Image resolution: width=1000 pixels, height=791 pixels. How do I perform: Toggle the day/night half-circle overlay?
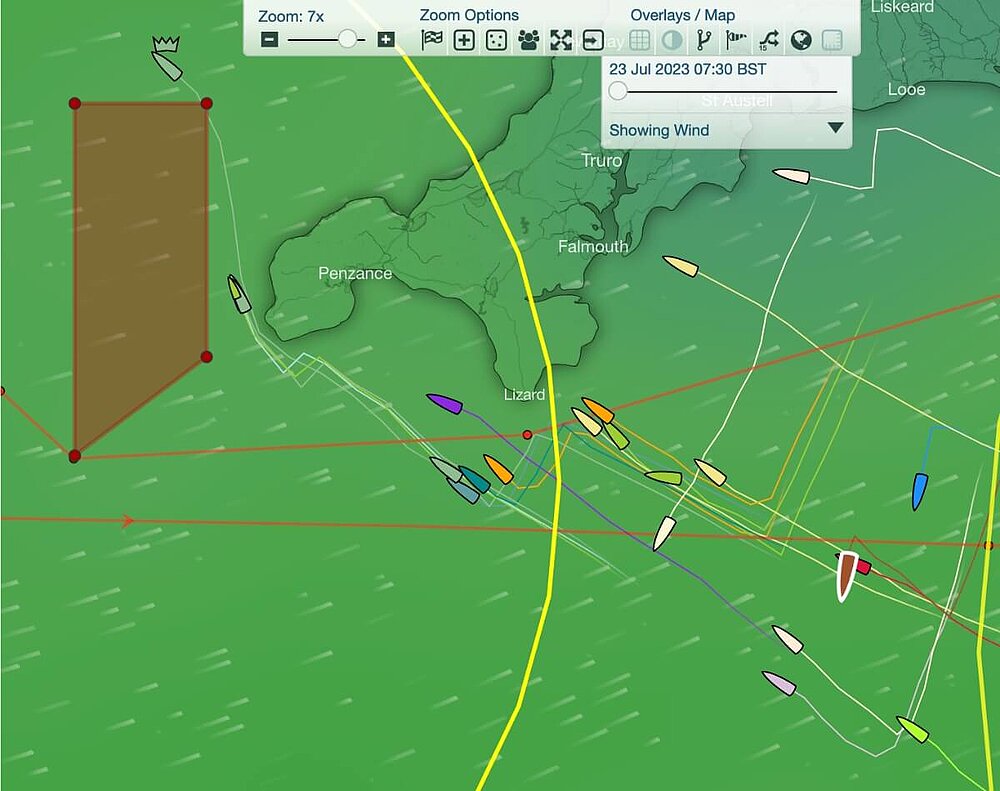click(x=672, y=40)
